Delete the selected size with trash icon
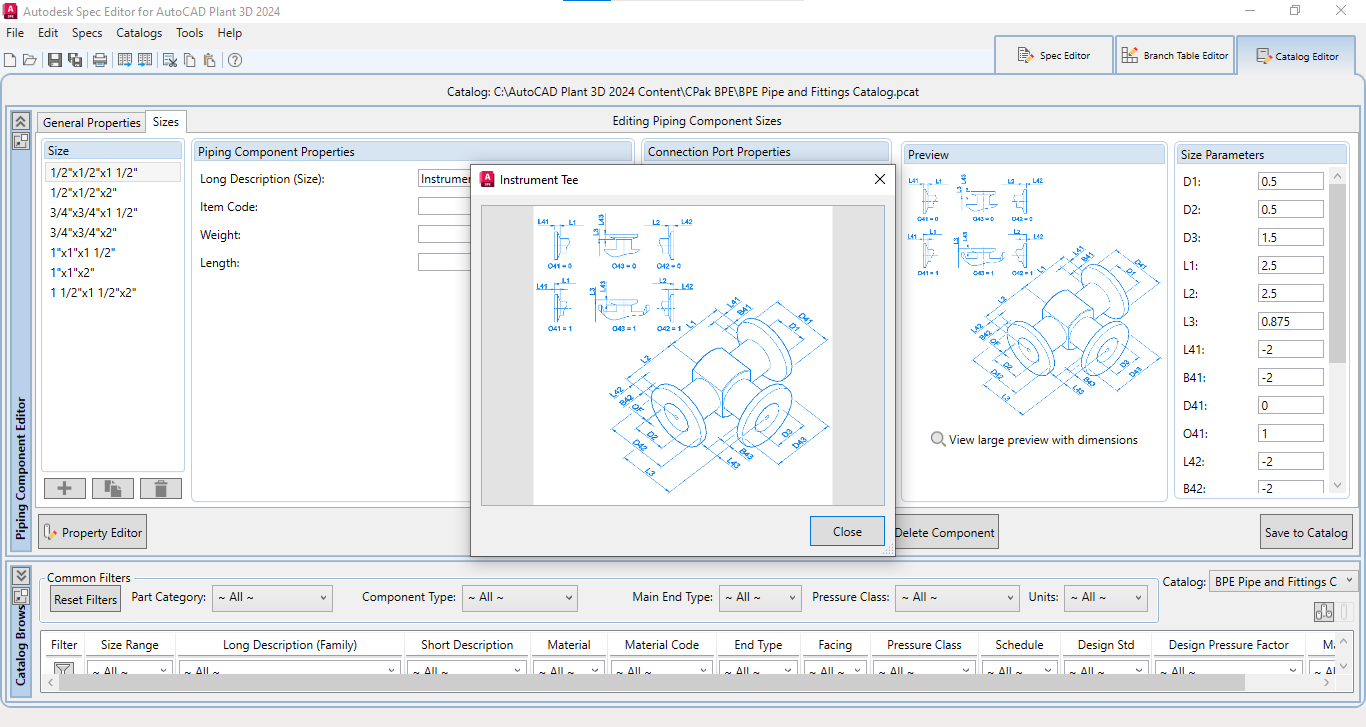Screen dimensions: 1366x727 tap(161, 488)
